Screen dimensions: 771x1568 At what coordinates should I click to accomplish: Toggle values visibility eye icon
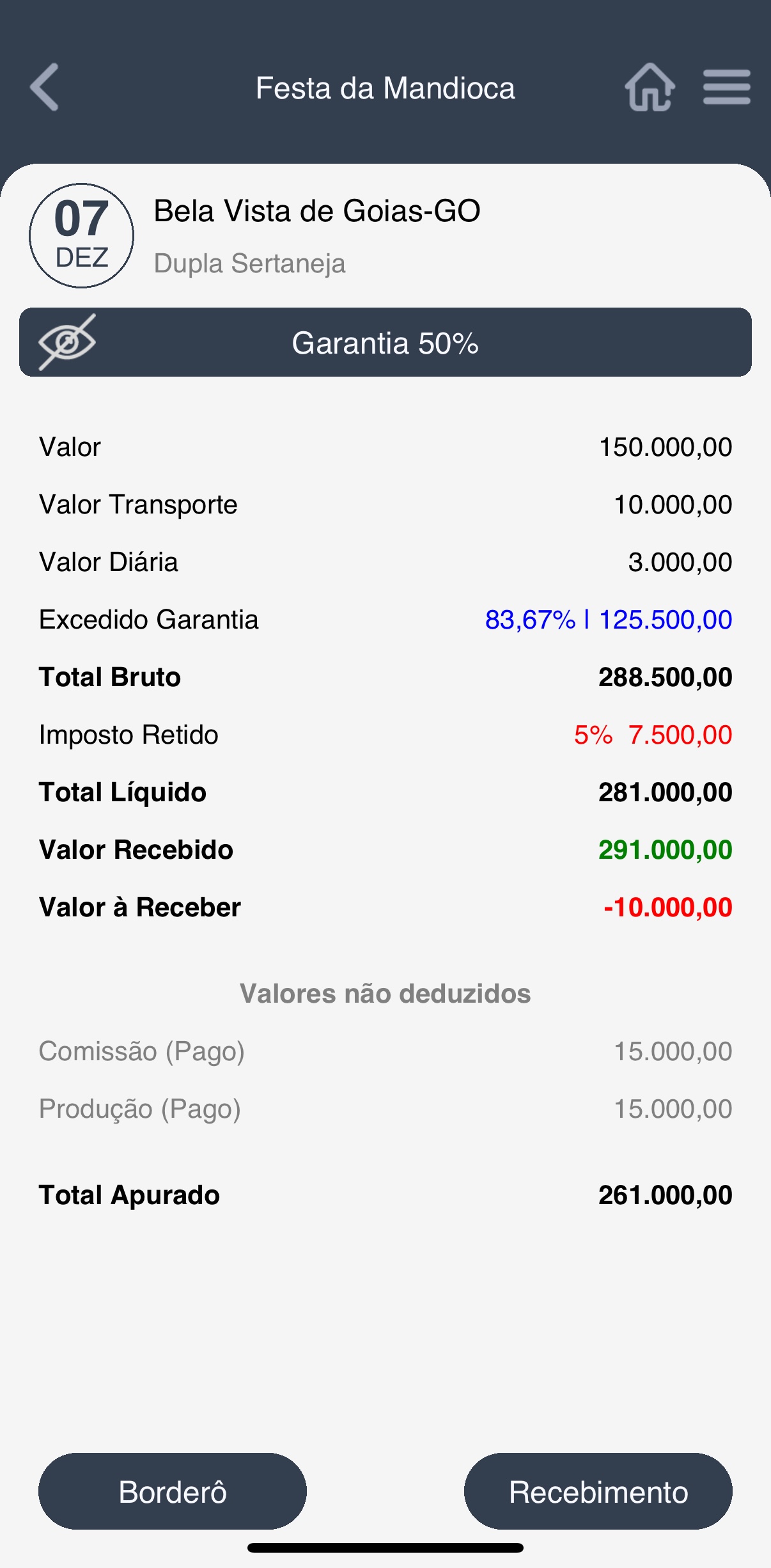coord(66,342)
